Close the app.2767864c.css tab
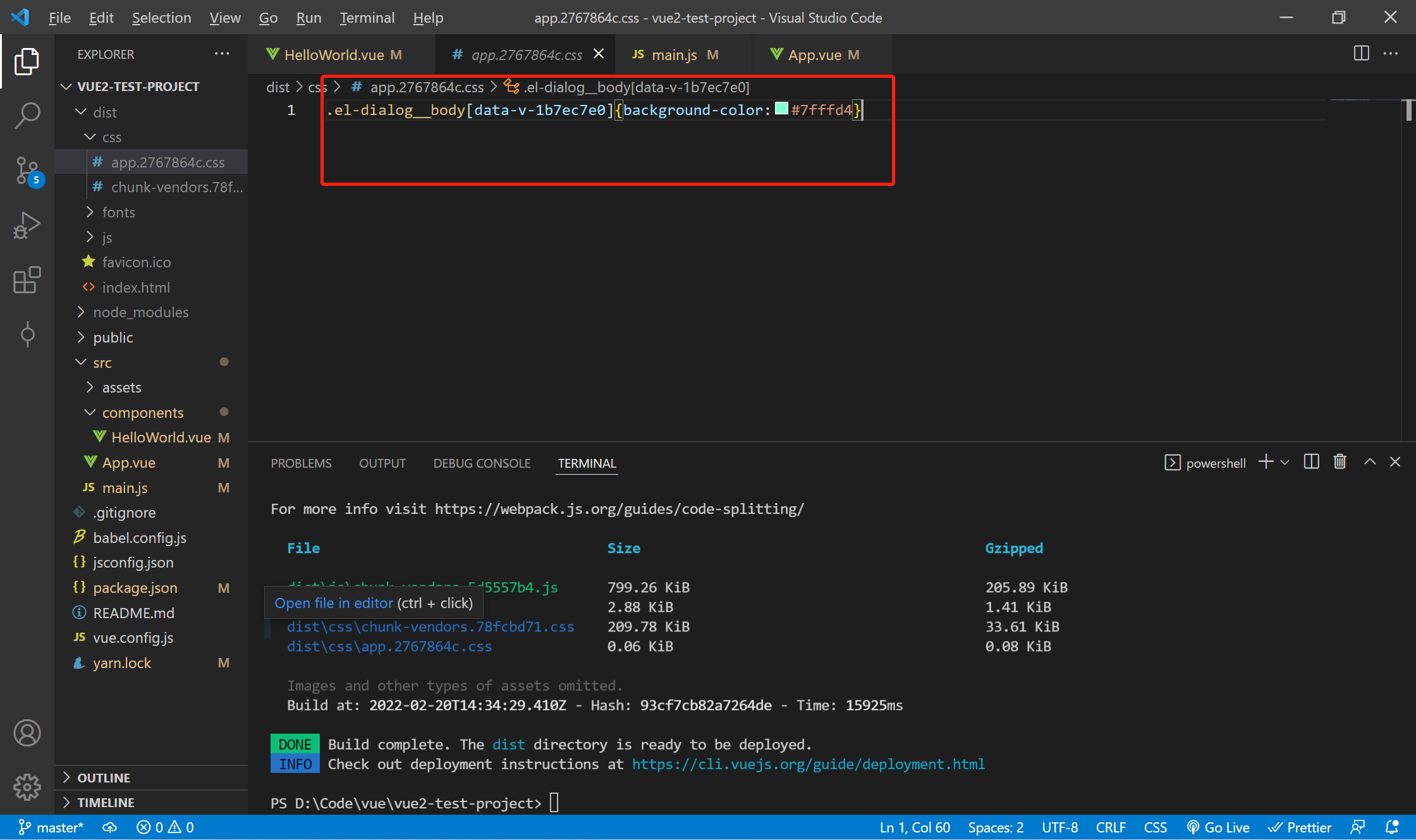 (x=598, y=54)
